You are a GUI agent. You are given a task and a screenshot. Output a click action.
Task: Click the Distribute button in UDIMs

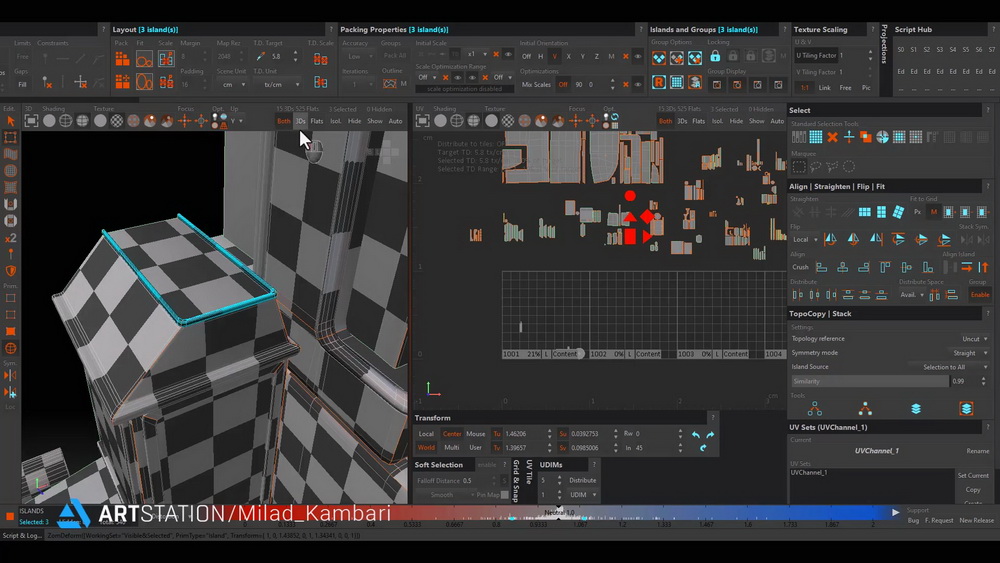582,481
